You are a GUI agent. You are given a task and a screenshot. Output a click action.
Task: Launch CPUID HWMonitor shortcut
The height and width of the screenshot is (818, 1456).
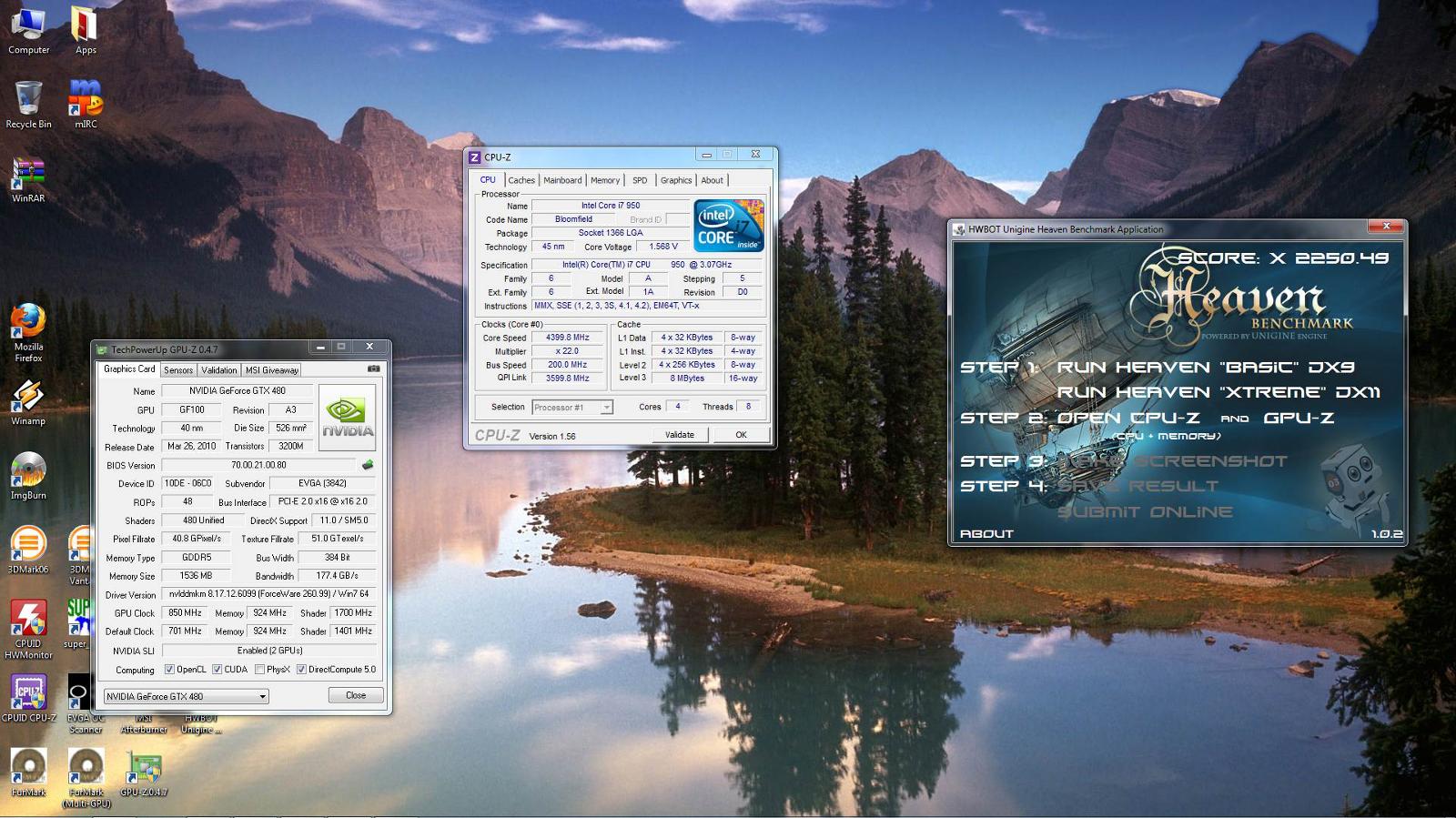tap(28, 629)
